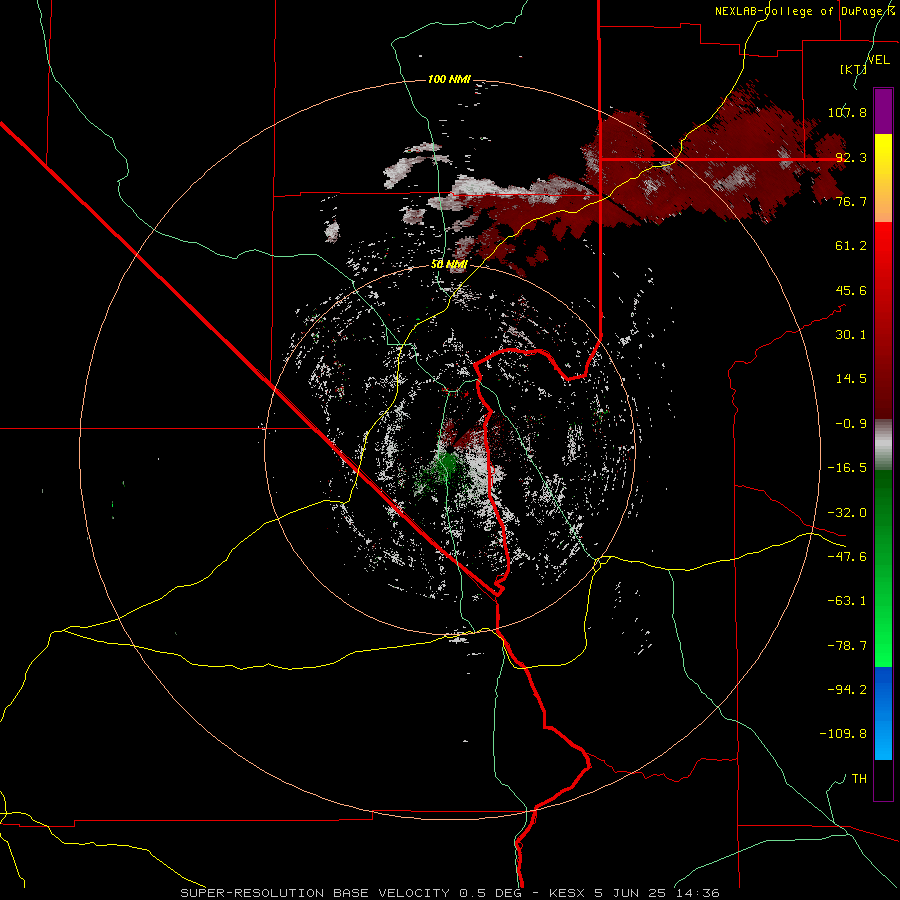900x900 pixels.
Task: Click the 100 NMI range ring label
Action: (449, 79)
